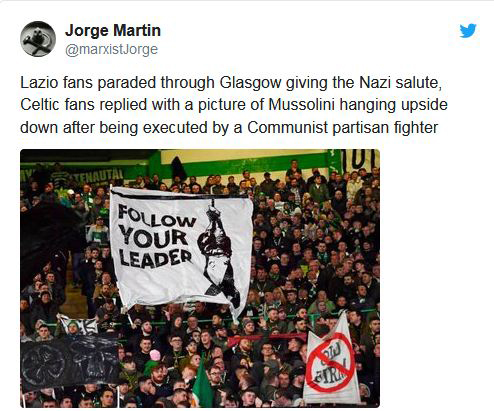The height and width of the screenshot is (411, 494).
Task: Click the tweet's last line about partisan fighter
Action: pyautogui.click(x=229, y=128)
